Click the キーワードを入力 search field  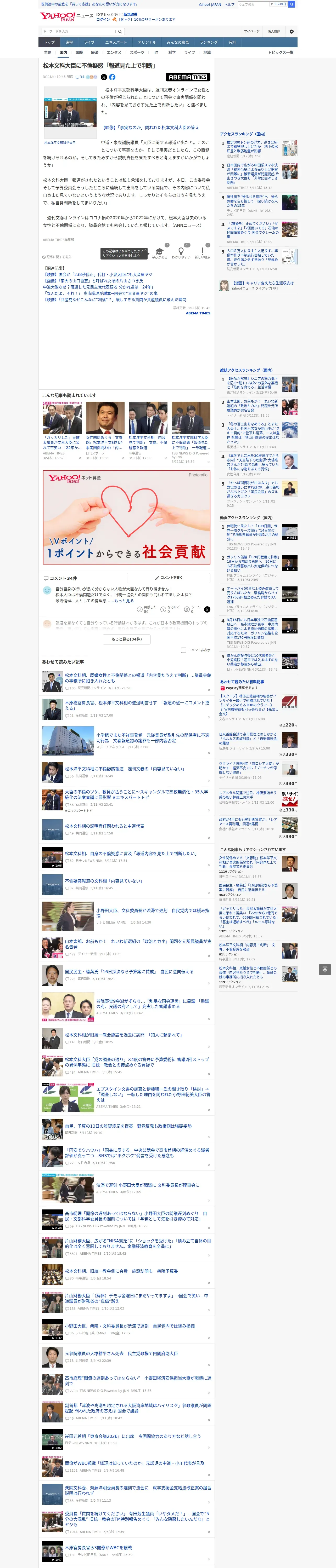click(x=78, y=32)
